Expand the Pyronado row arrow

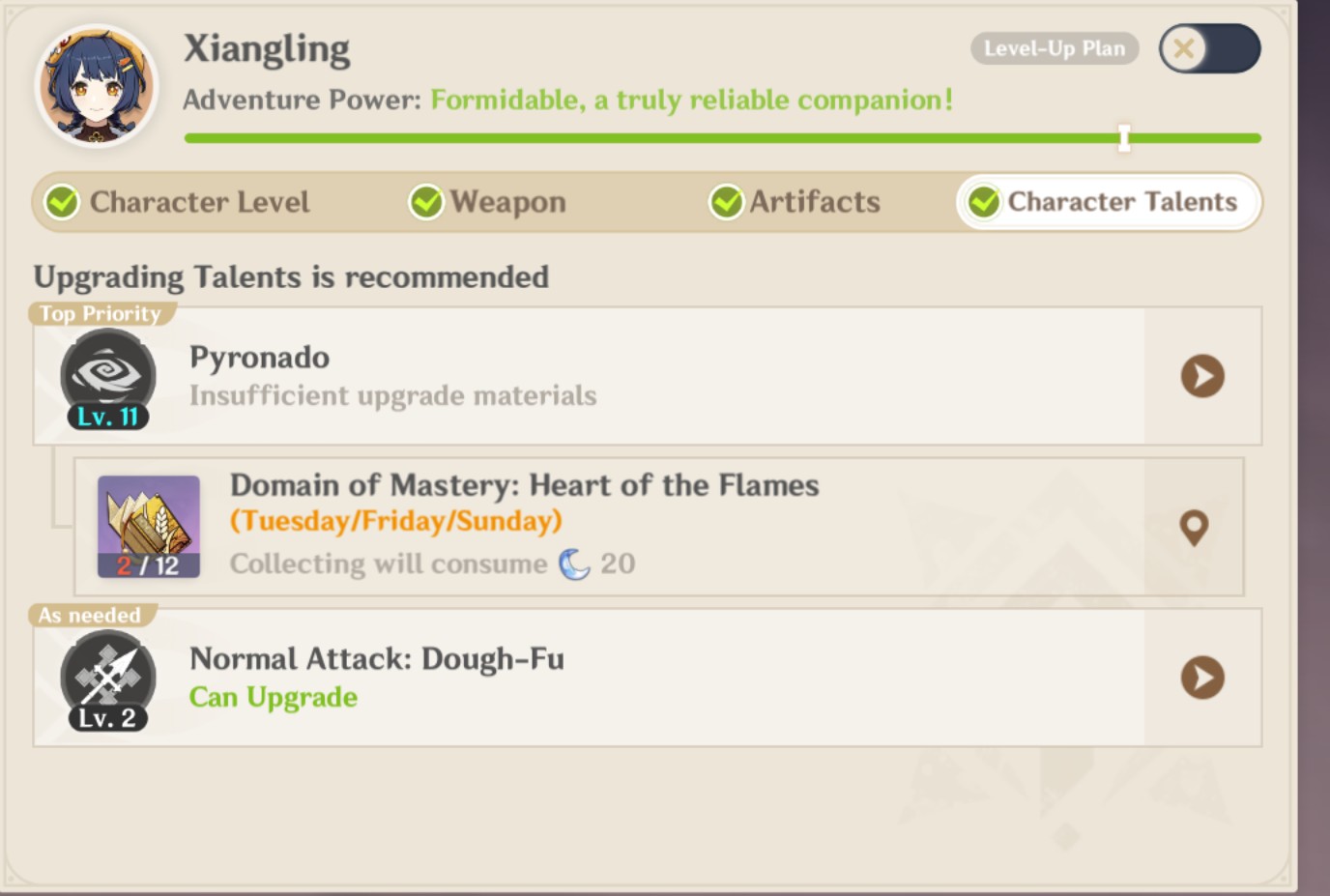(x=1202, y=376)
